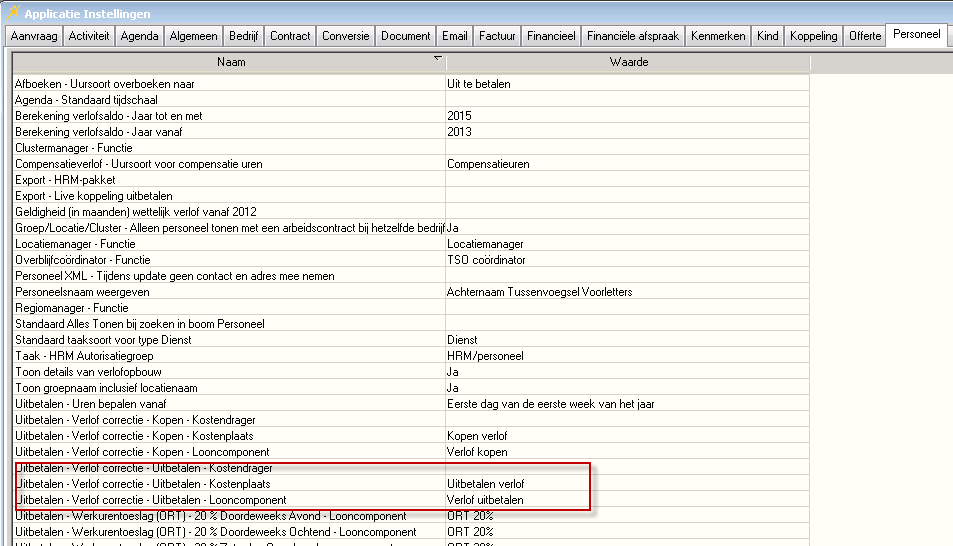This screenshot has height=546, width=953.
Task: Switch to the Aanvraag tab
Action: pyautogui.click(x=34, y=36)
